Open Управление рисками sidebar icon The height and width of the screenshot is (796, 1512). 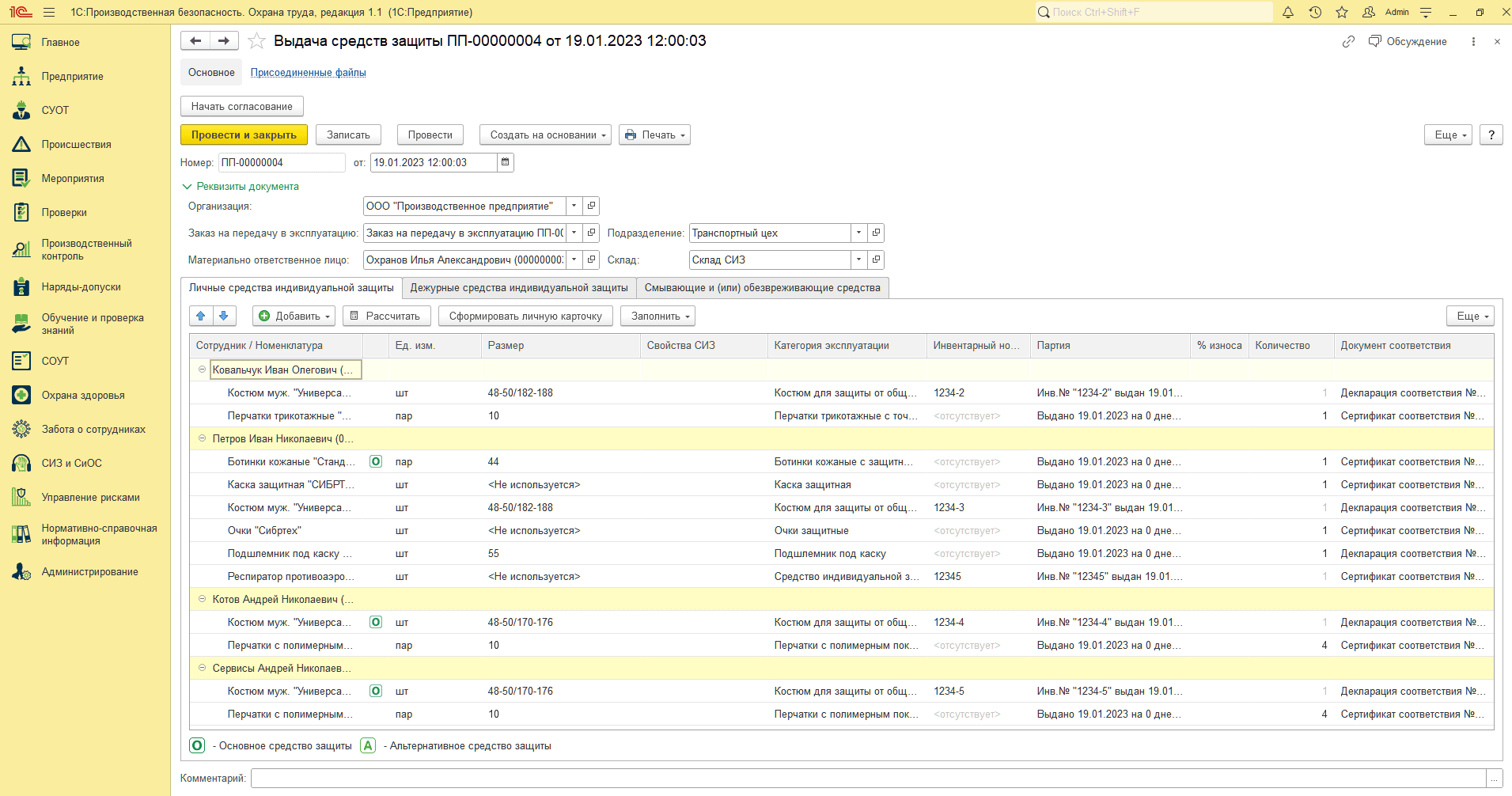pyautogui.click(x=21, y=497)
